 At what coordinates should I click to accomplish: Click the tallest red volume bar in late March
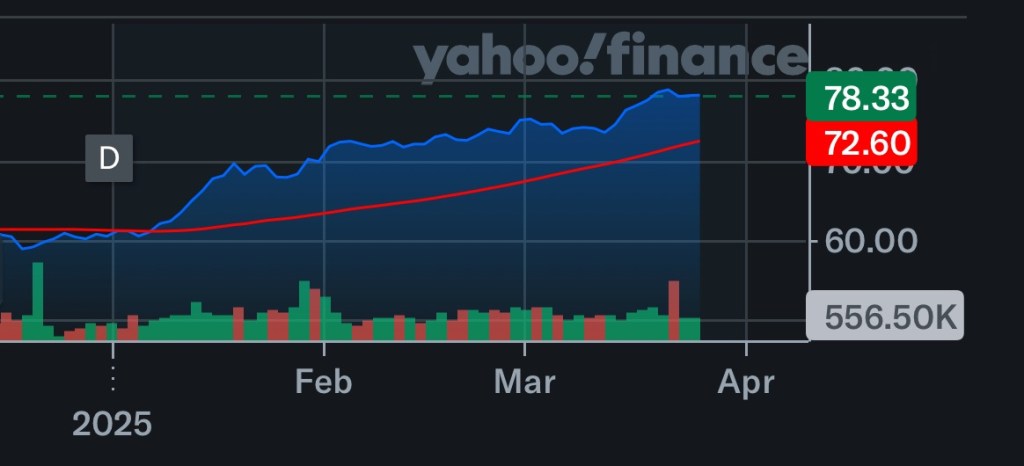(x=674, y=310)
